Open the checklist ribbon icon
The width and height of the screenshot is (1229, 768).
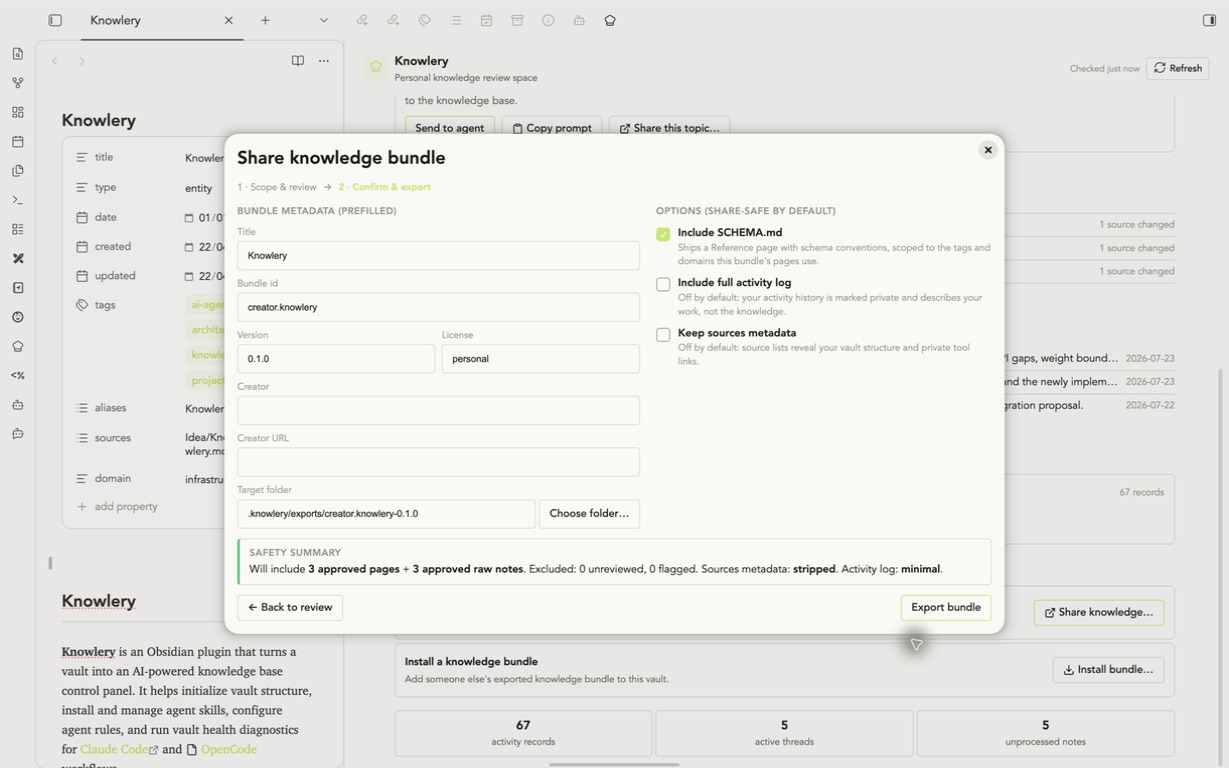[18, 229]
